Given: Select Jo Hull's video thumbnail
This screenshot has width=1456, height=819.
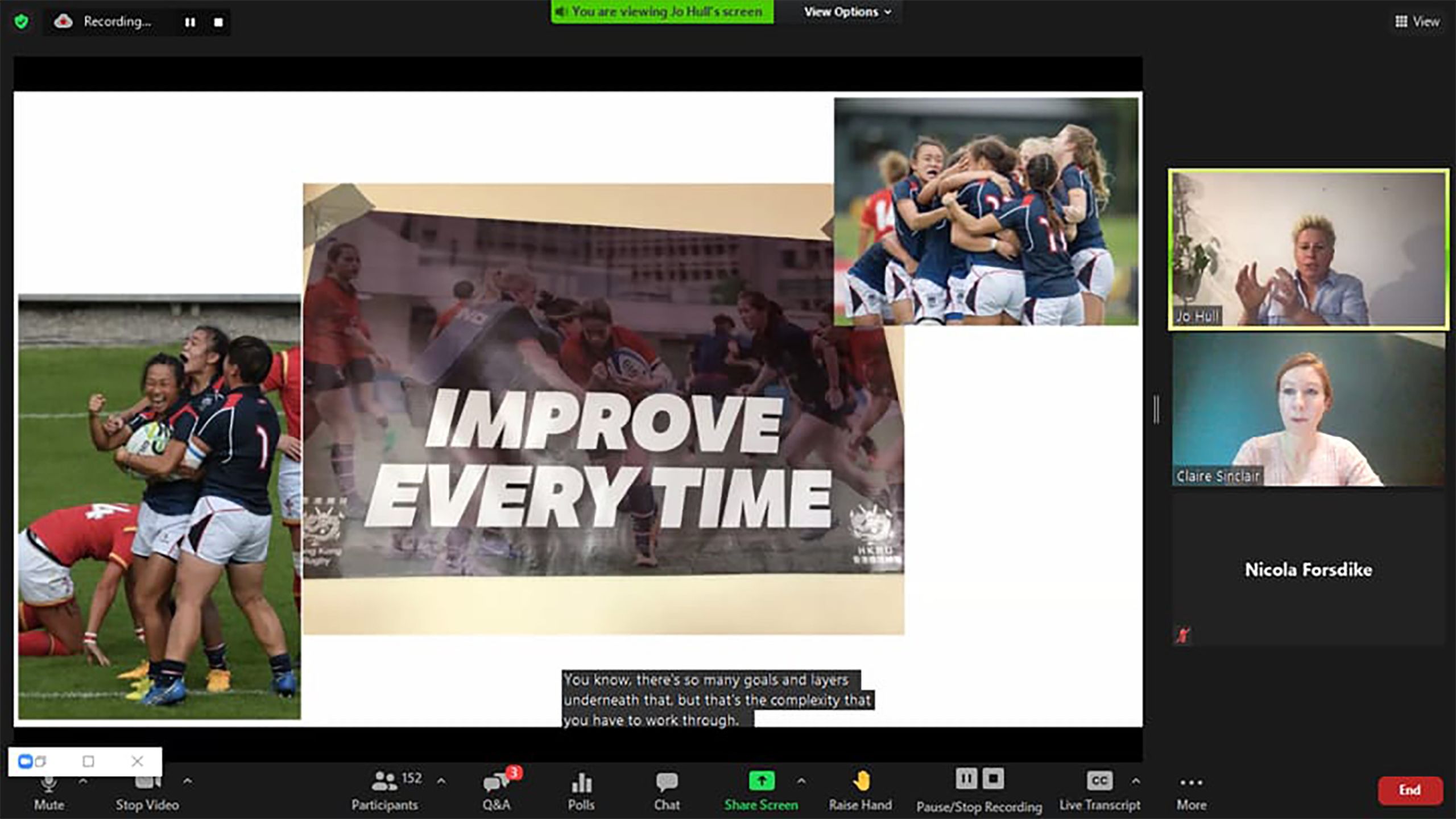Looking at the screenshot, I should [1308, 249].
